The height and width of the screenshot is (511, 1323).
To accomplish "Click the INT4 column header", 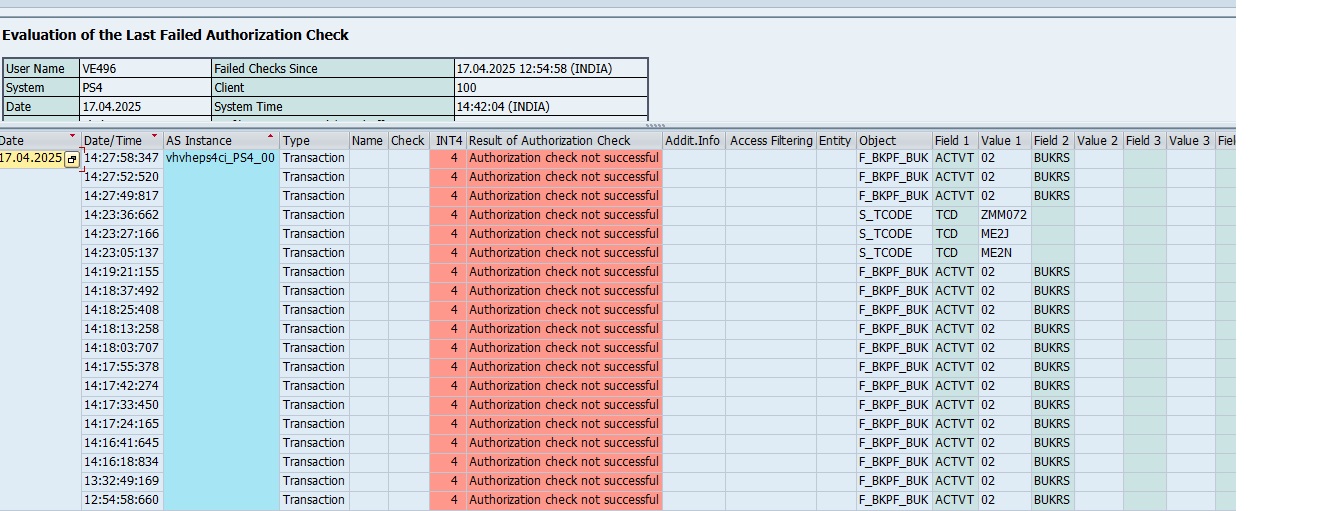I will click(448, 141).
